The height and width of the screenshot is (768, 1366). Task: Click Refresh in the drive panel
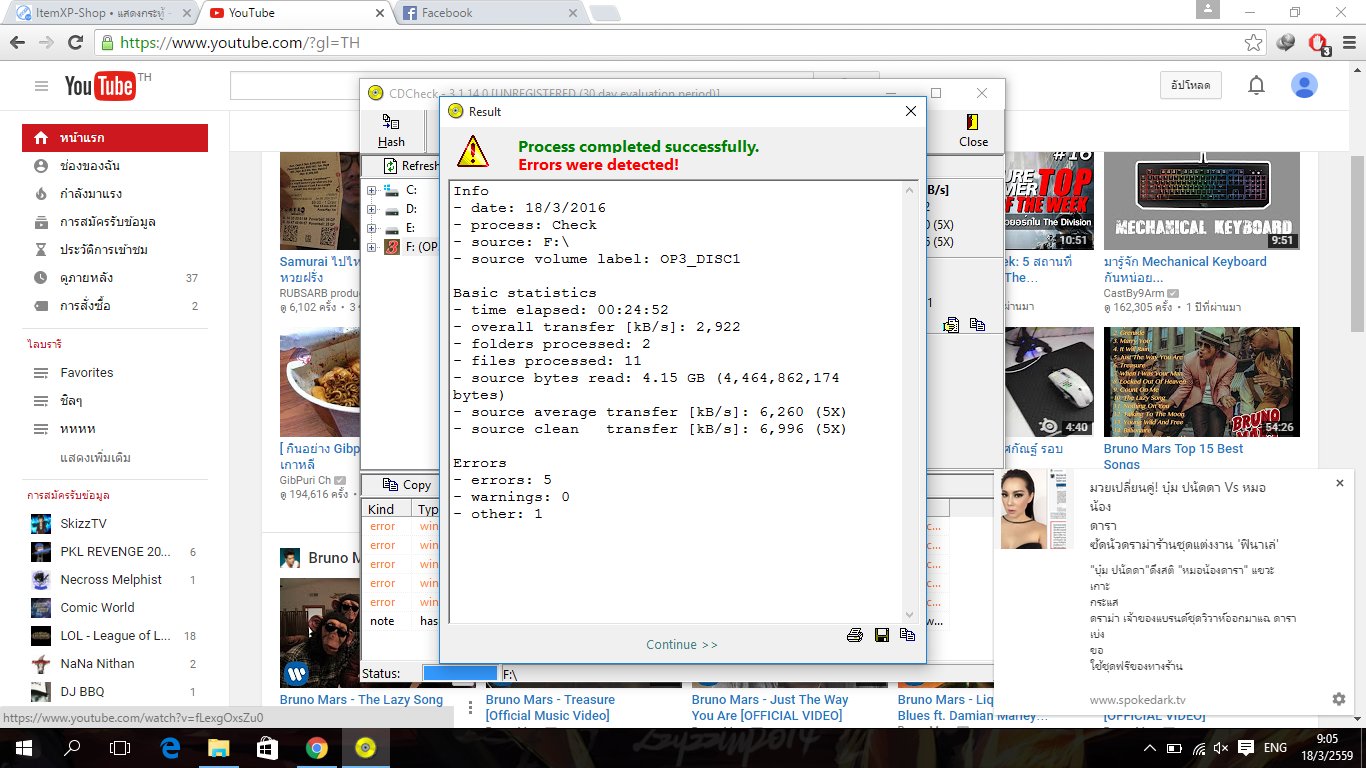[x=412, y=166]
